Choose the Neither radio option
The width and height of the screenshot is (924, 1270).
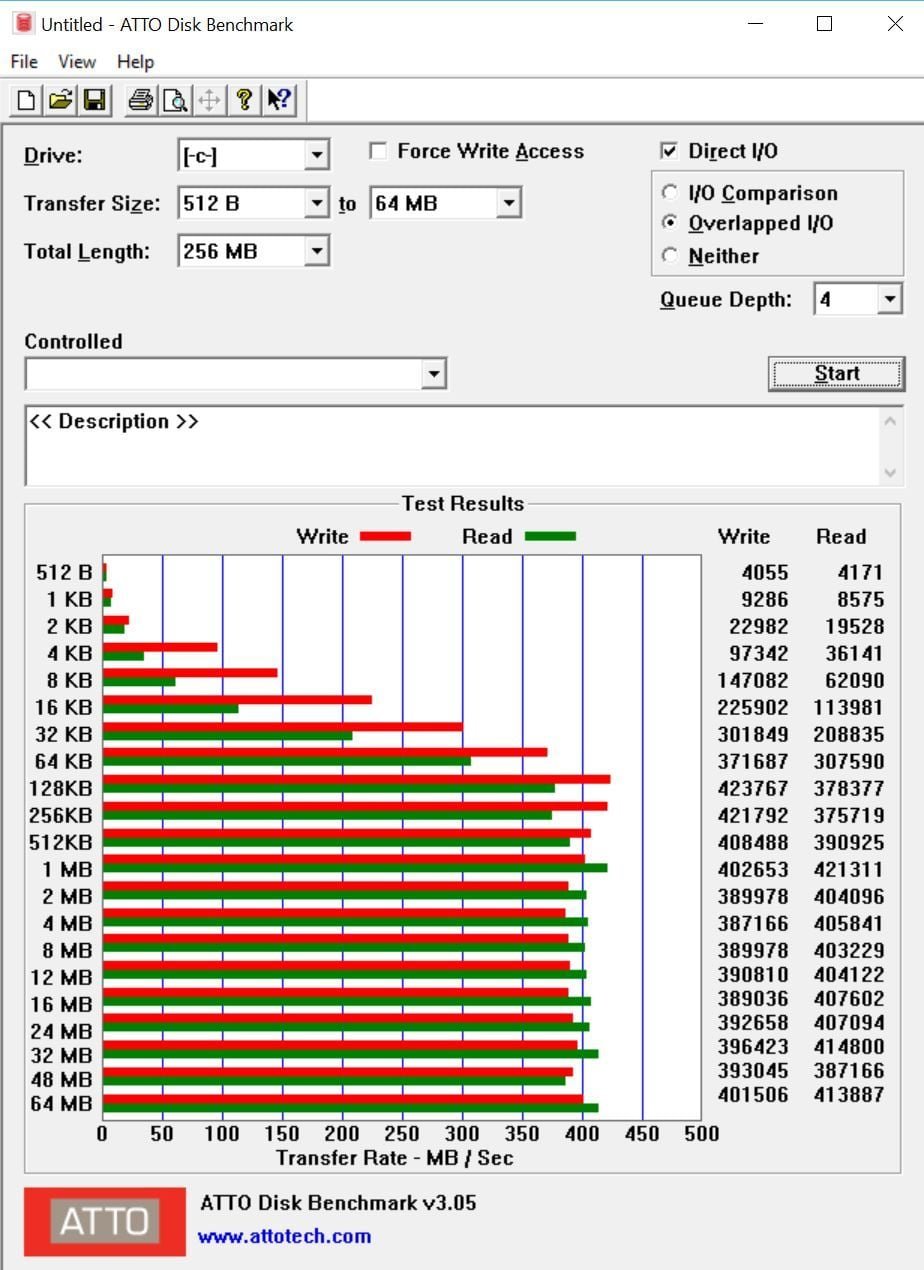tap(670, 255)
